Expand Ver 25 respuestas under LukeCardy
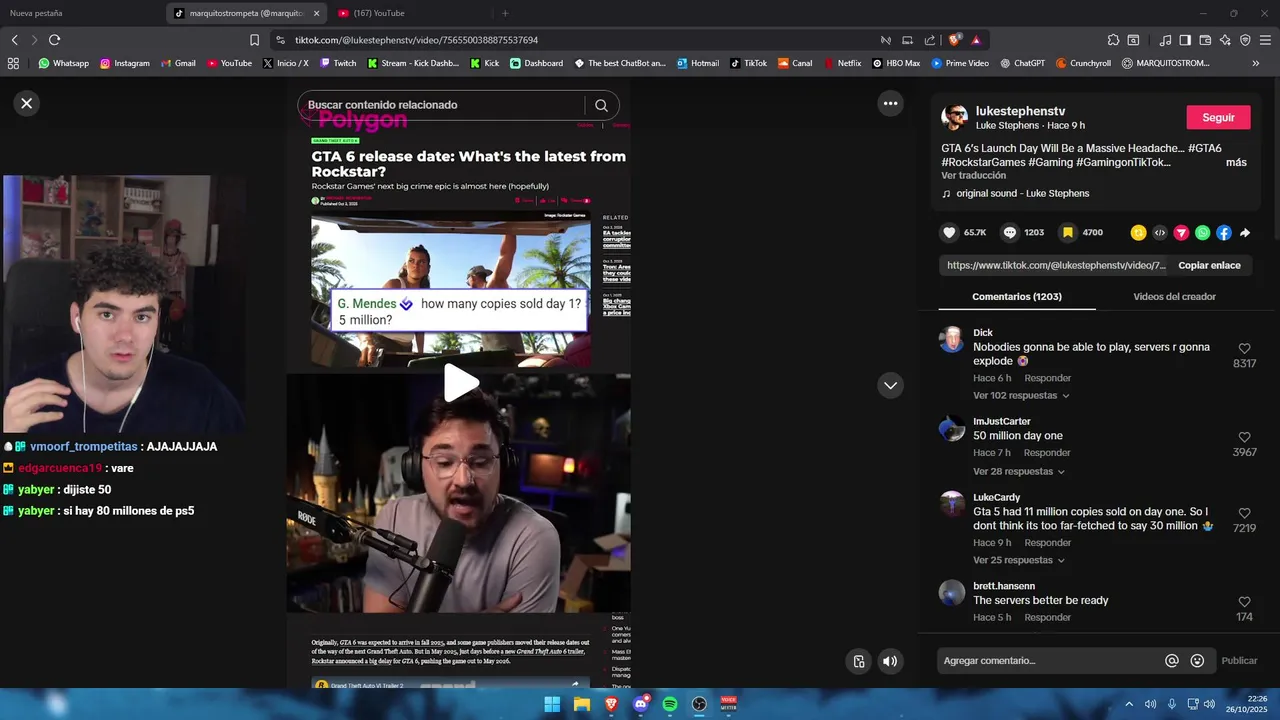 1018,560
